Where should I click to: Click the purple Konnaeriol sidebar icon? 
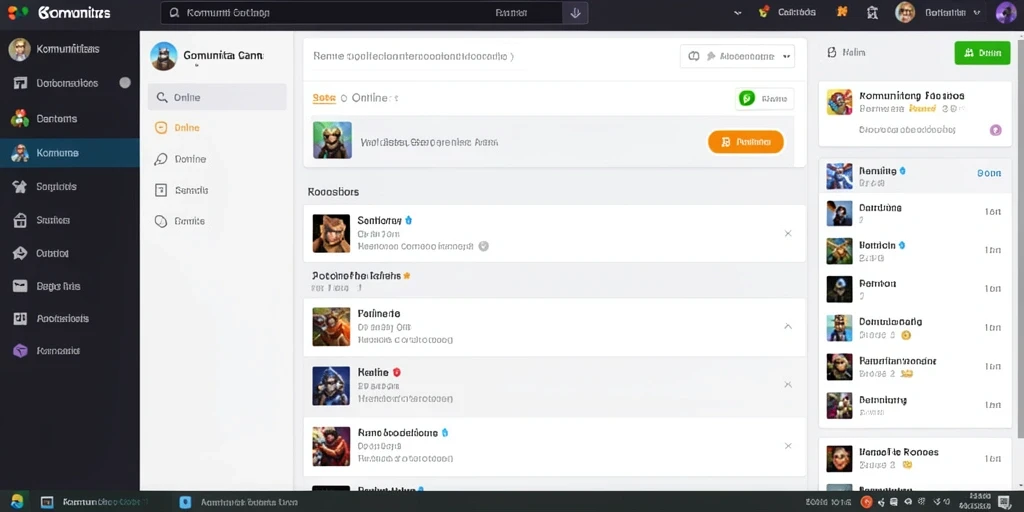tap(20, 351)
